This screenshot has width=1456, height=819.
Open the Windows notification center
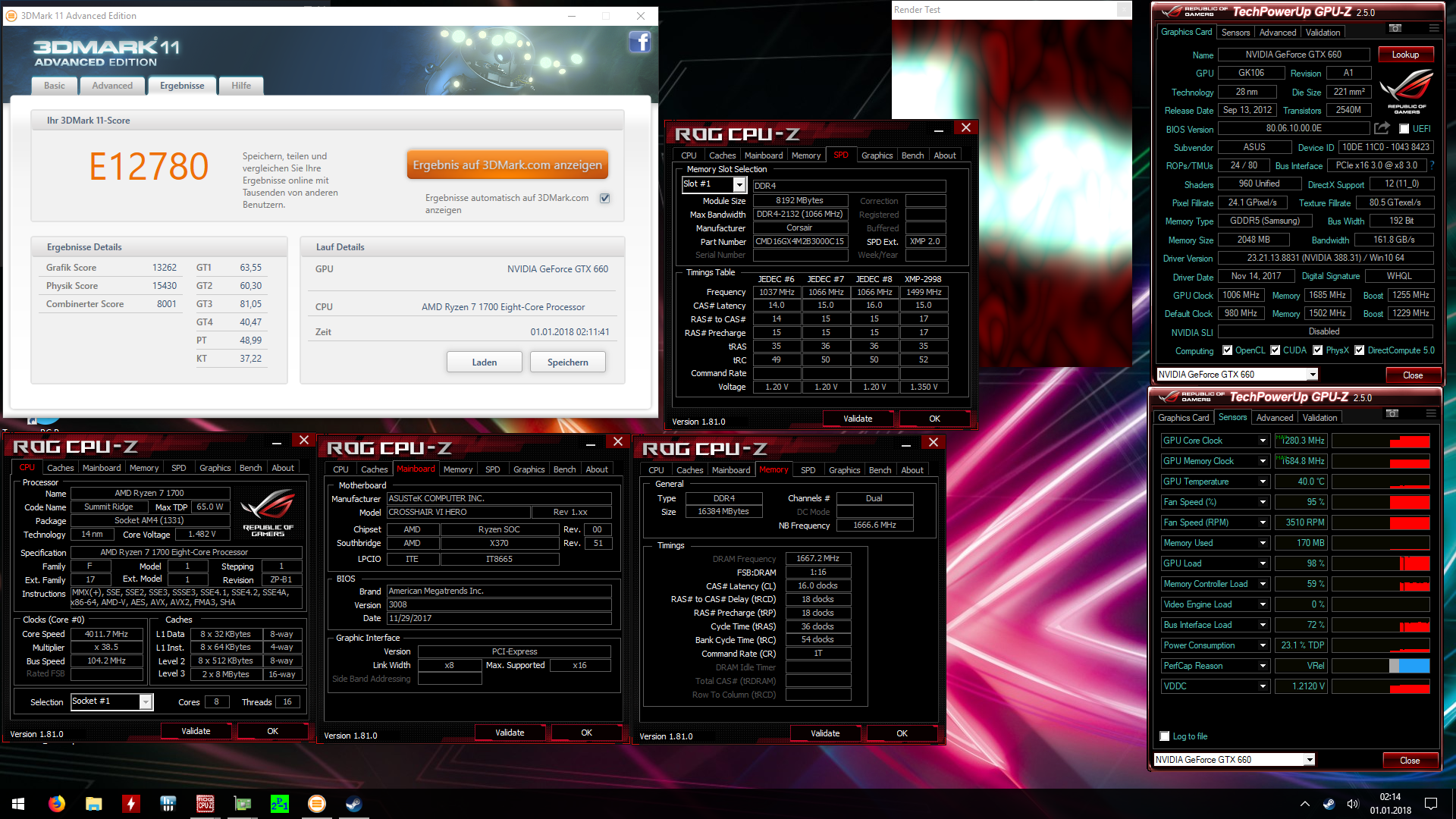(1431, 804)
